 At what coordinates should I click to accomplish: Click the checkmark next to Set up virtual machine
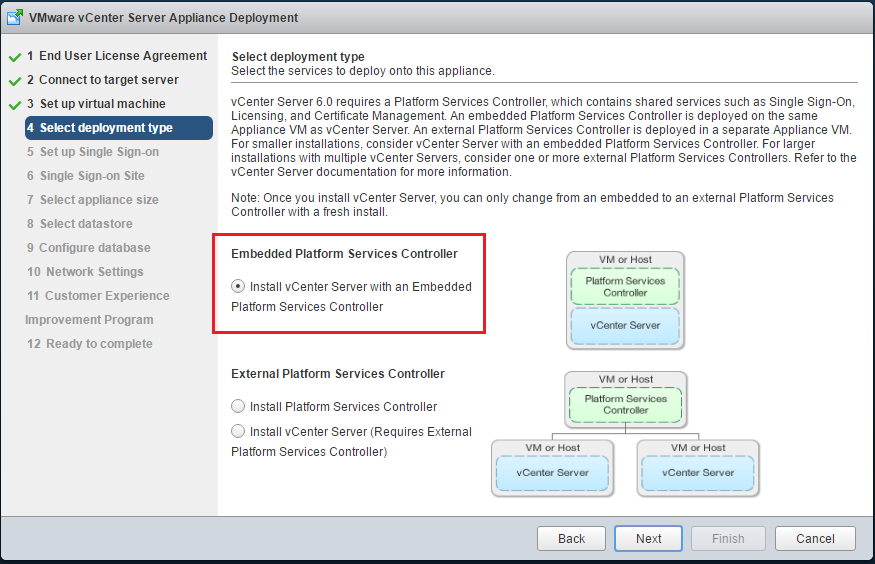15,105
